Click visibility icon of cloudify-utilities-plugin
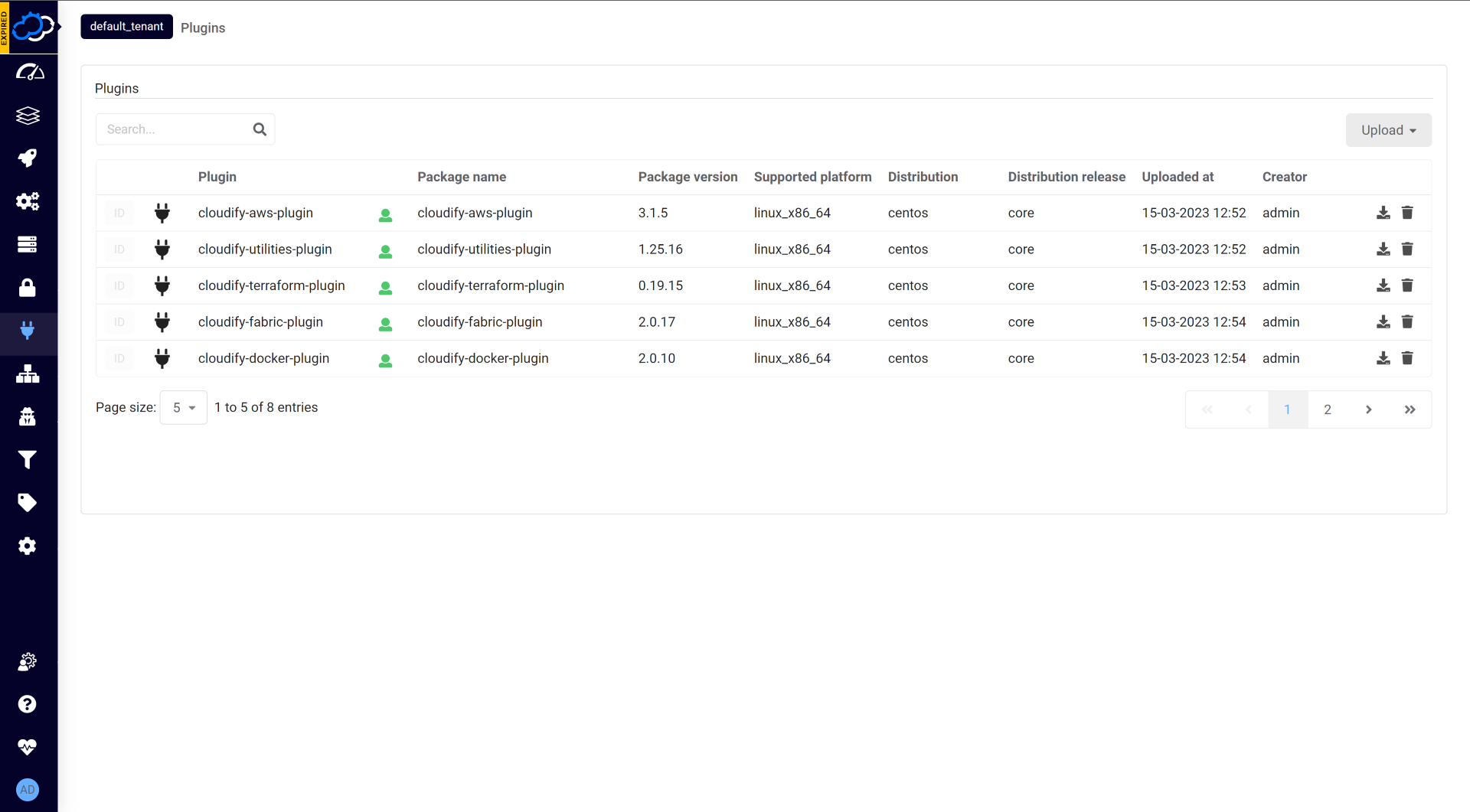The image size is (1470, 812). pyautogui.click(x=385, y=251)
